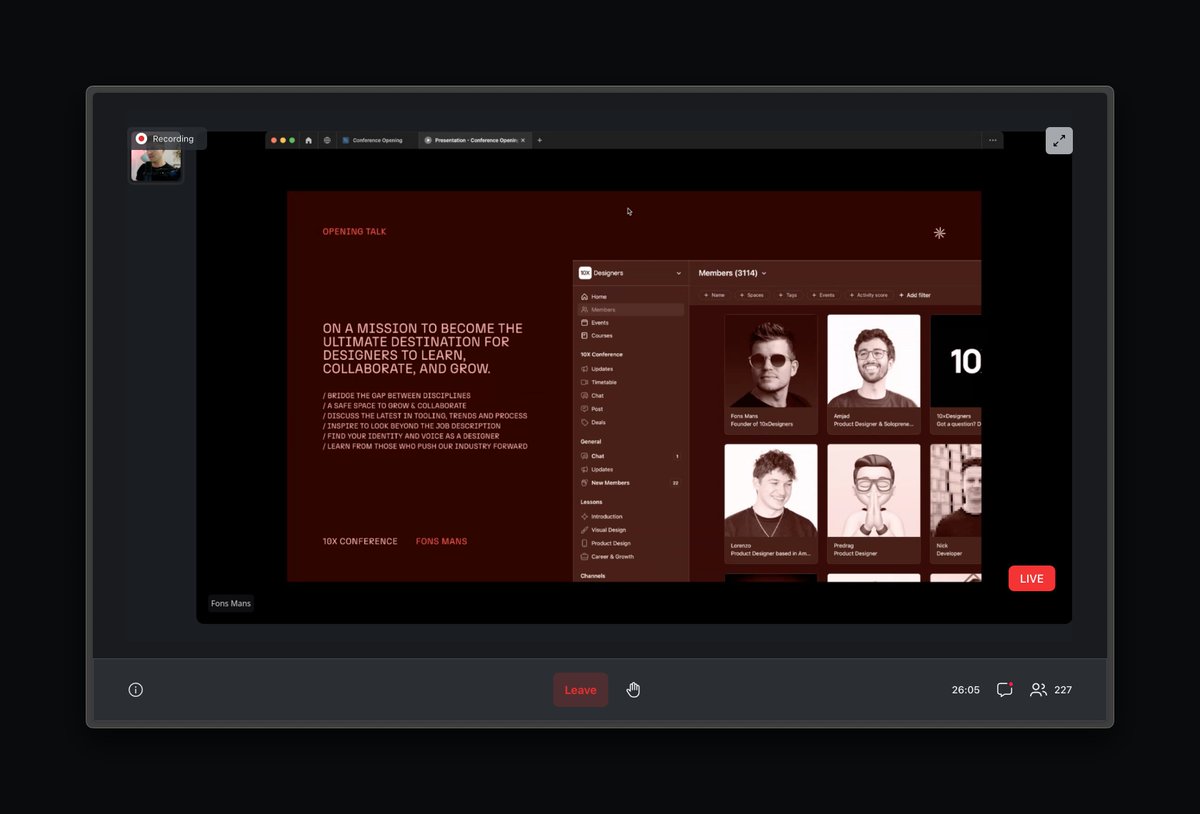Click the Fons Mans presenter name label
This screenshot has height=814, width=1200.
pos(230,604)
